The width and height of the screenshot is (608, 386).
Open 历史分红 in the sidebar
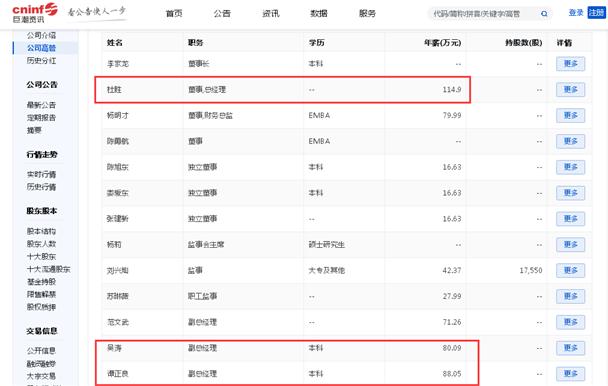[x=41, y=61]
